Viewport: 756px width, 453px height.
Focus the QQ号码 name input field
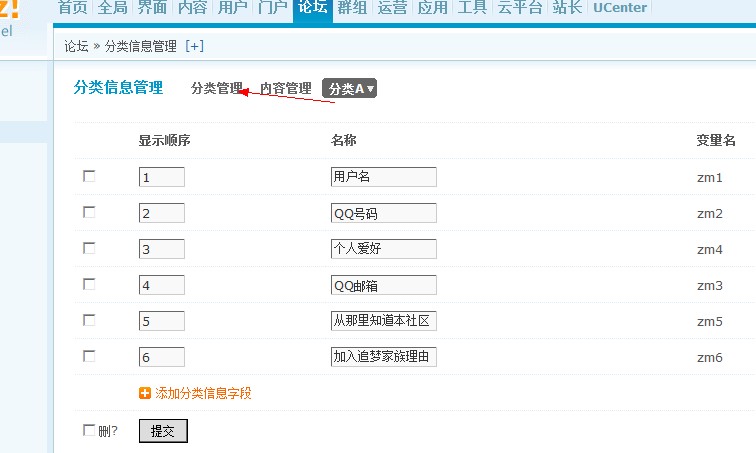coord(384,213)
